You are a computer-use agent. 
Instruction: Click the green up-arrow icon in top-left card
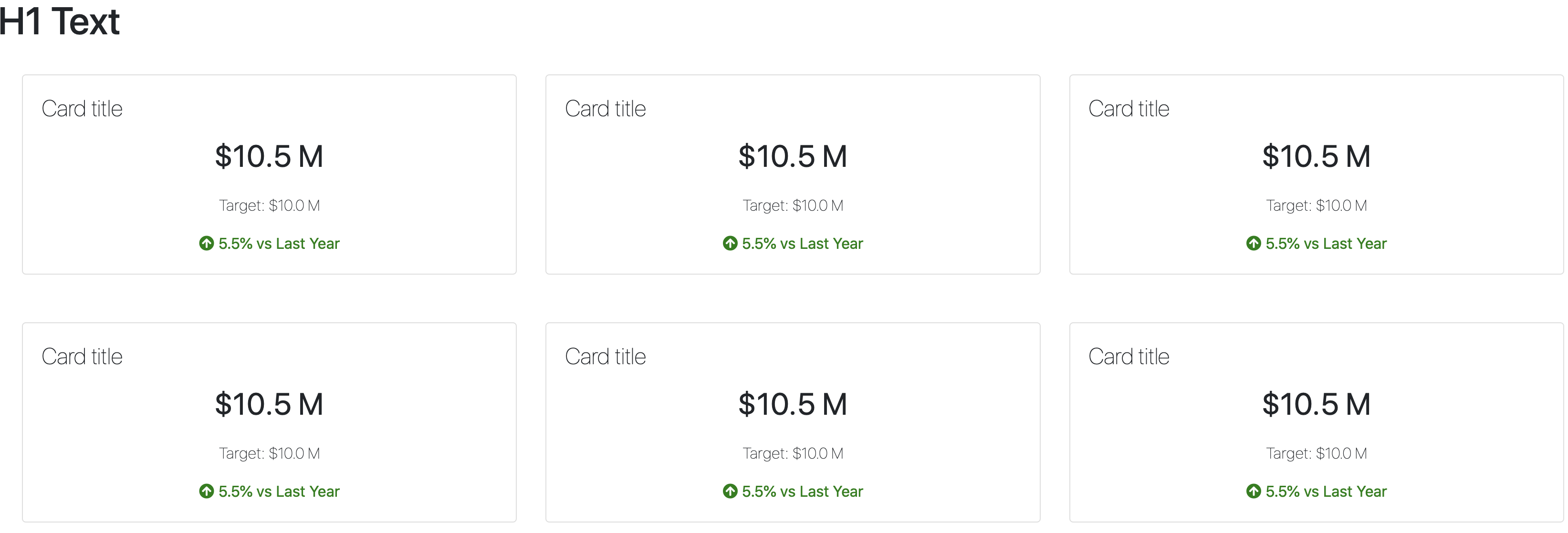click(206, 244)
